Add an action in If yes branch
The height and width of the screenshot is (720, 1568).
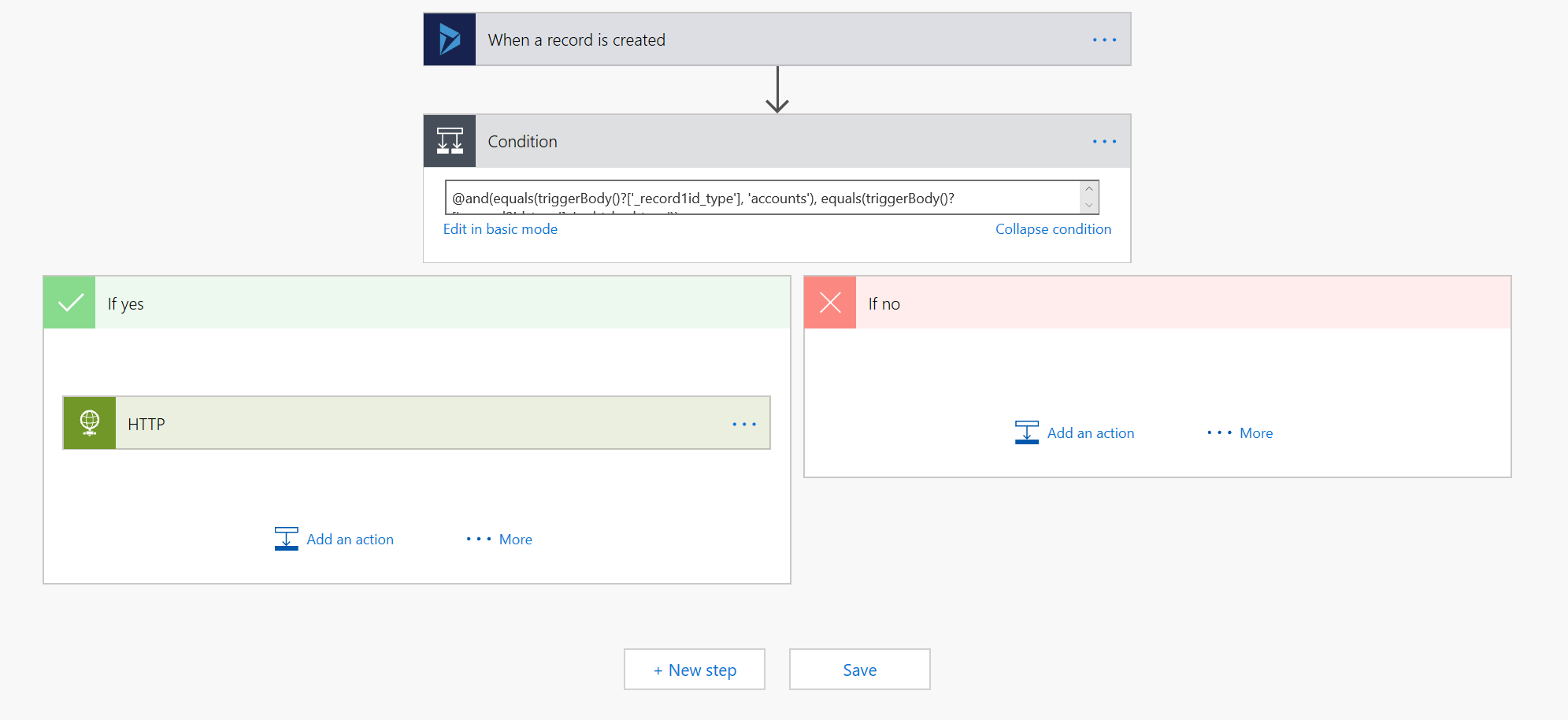point(350,540)
